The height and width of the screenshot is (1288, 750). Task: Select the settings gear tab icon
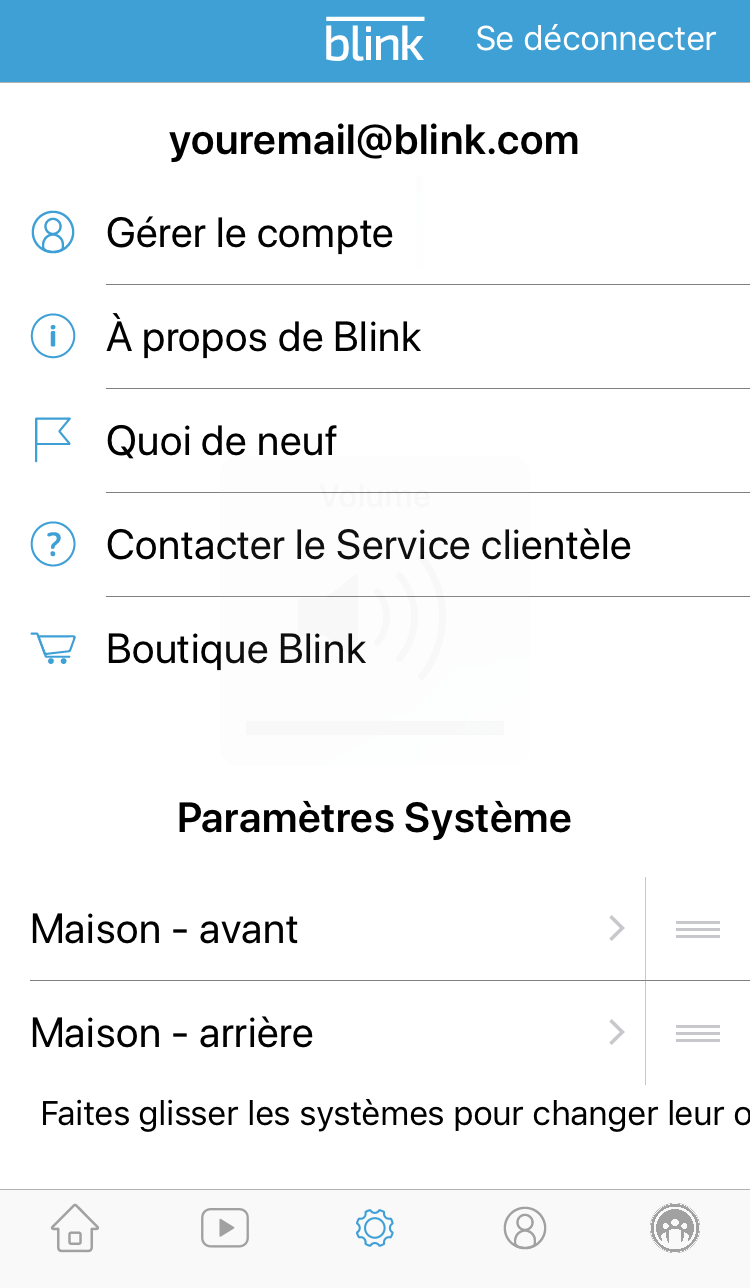coord(375,1227)
